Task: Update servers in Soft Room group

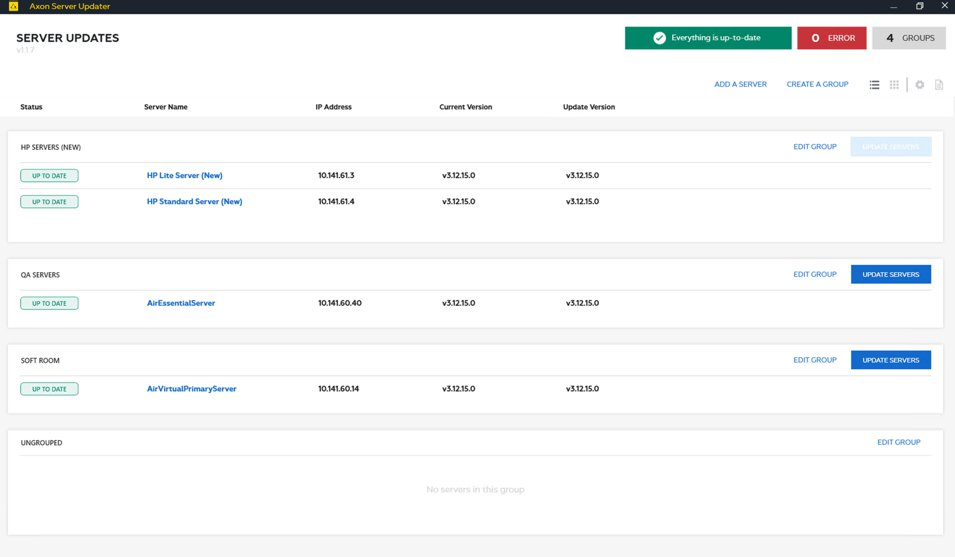Action: (890, 360)
